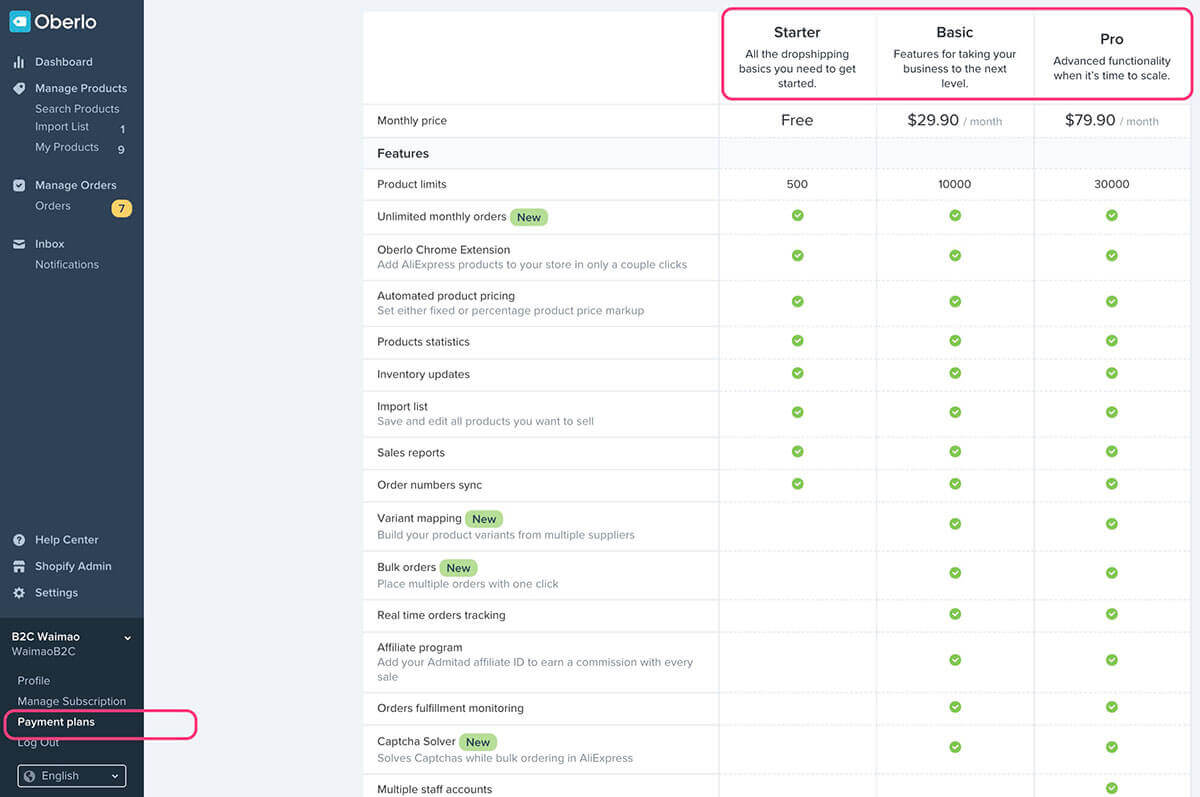Open My Products in the sidebar

point(67,147)
